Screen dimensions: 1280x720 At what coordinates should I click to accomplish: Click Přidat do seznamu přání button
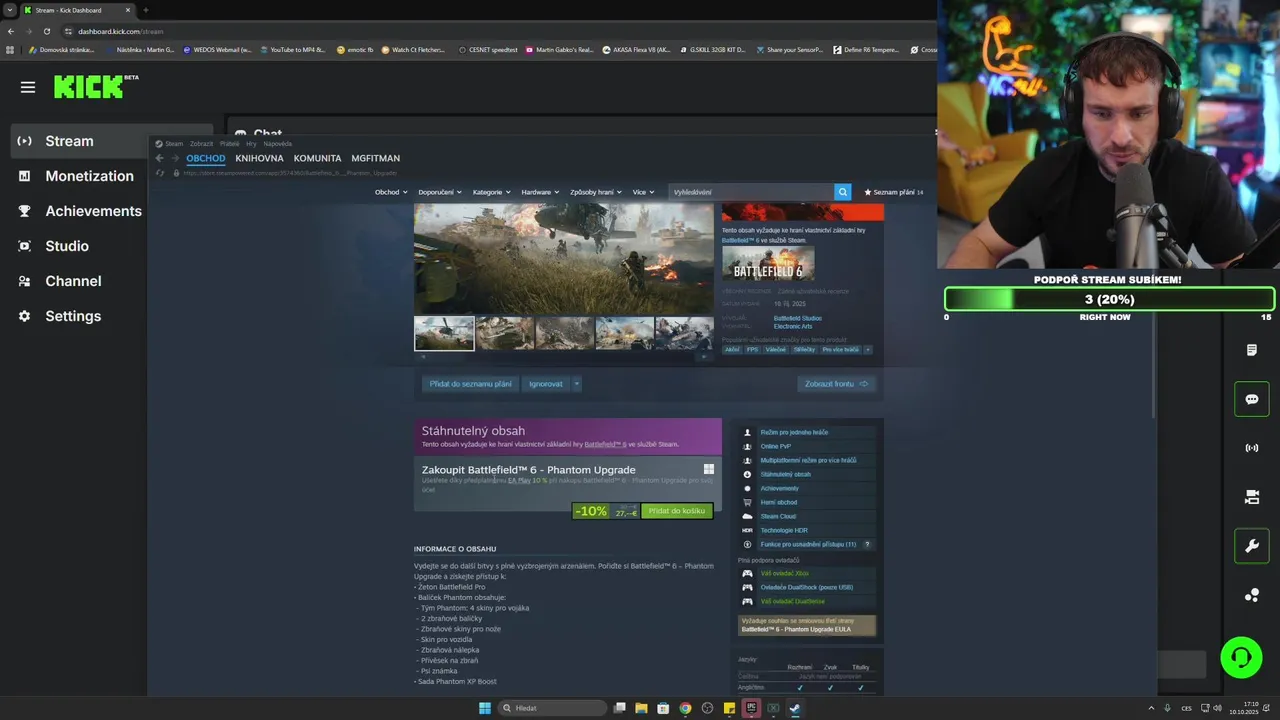click(470, 384)
